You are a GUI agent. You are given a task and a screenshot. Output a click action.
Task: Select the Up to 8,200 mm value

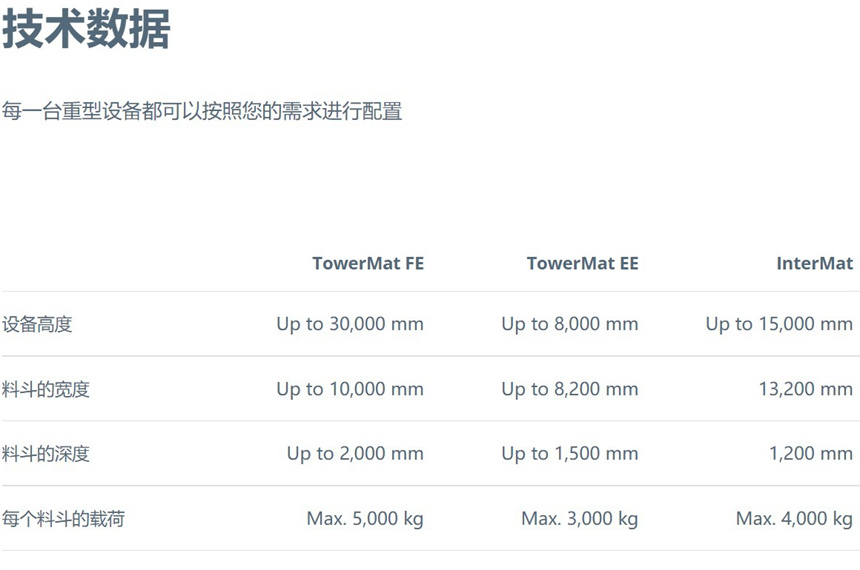(569, 389)
